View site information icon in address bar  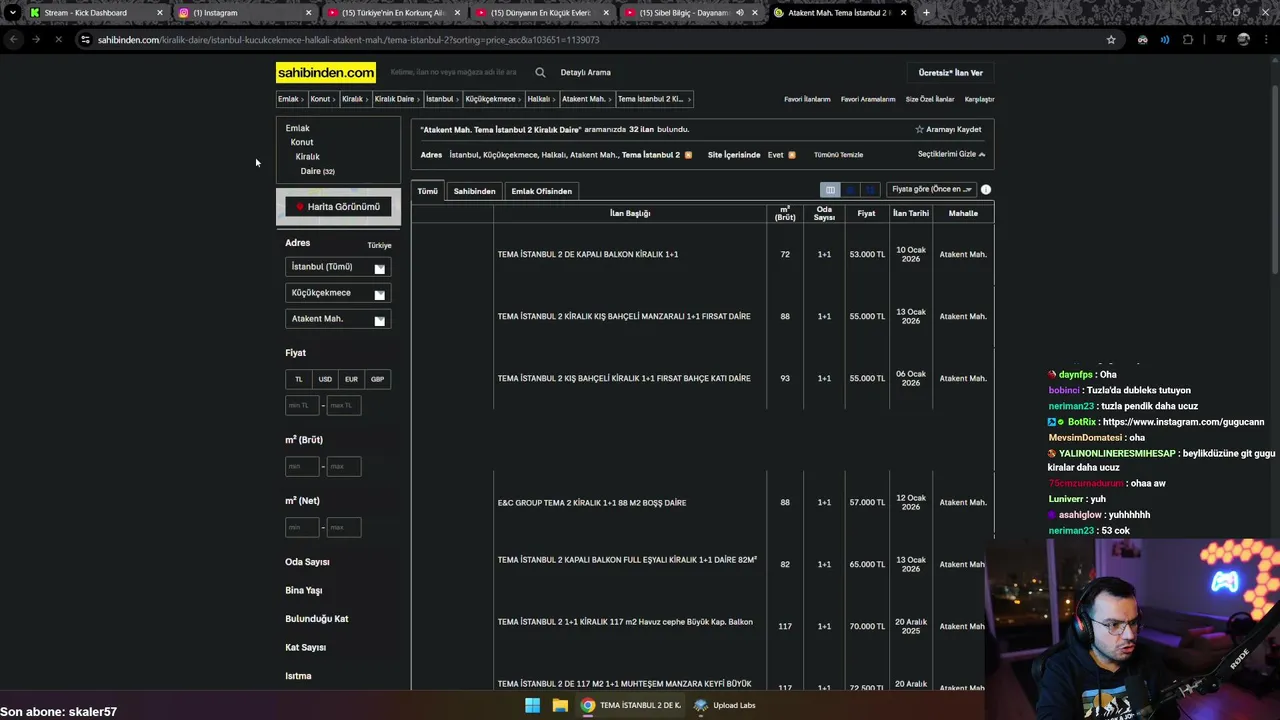85,40
